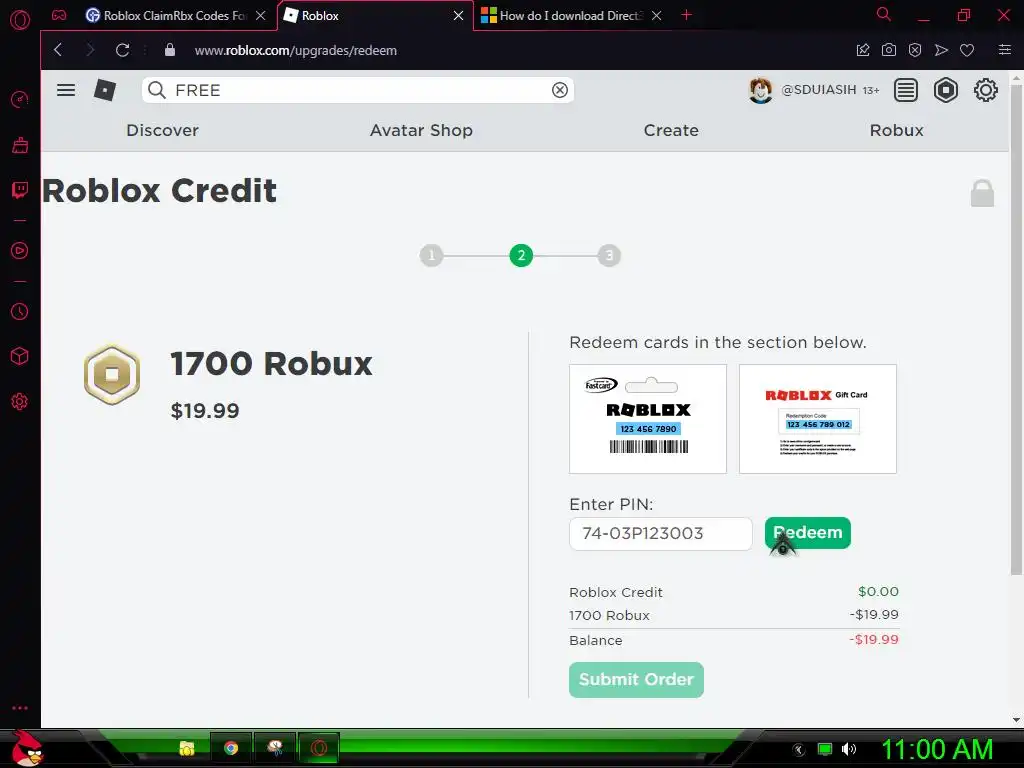Click the Opera GX taskbar icon
1024x768 pixels.
[x=319, y=748]
